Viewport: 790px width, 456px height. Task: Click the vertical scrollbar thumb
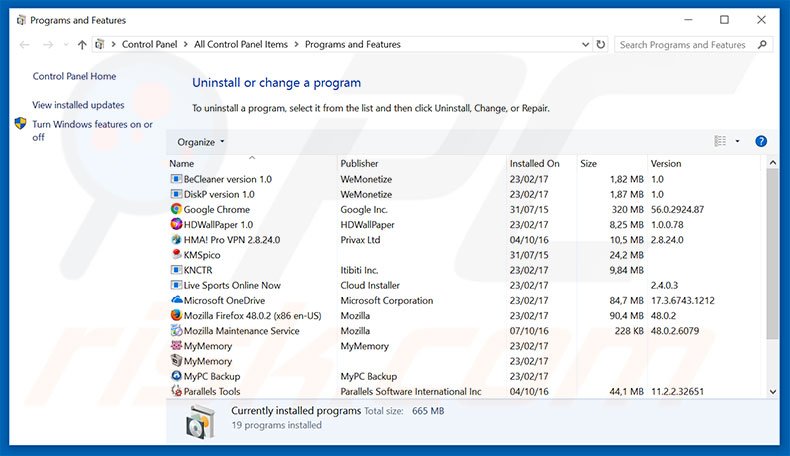click(772, 254)
